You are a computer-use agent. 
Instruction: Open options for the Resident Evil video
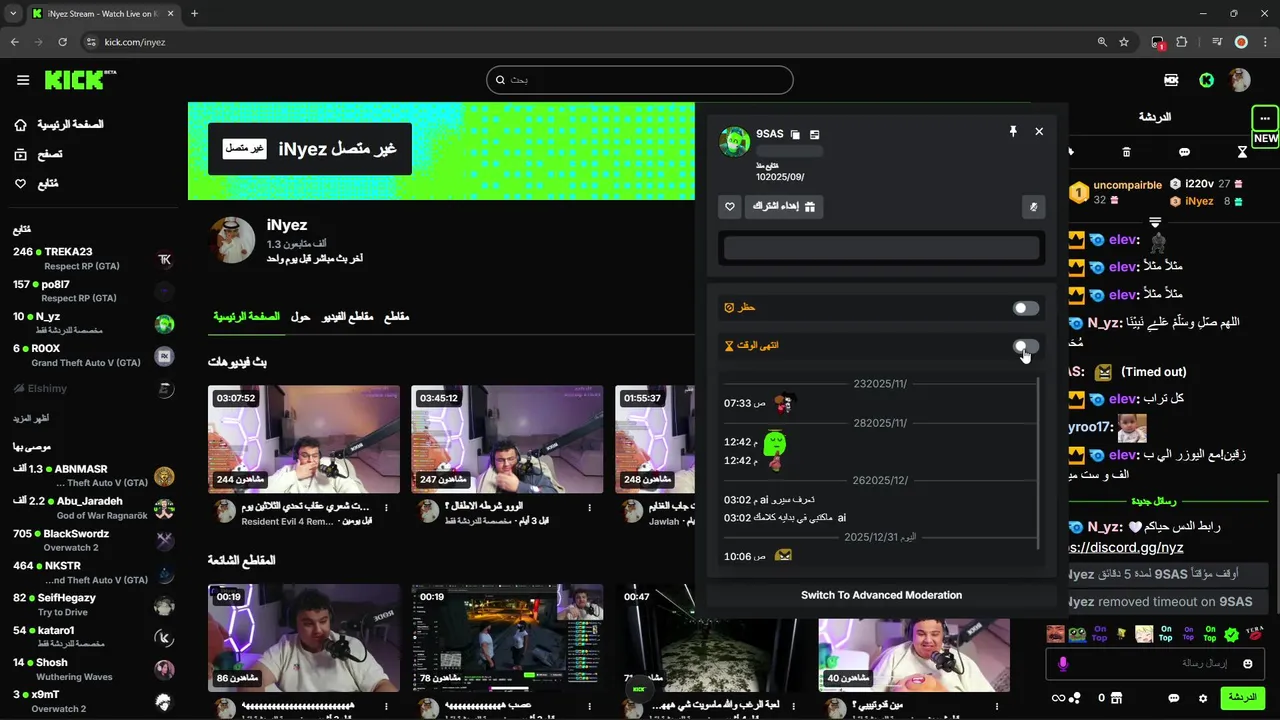coord(387,507)
